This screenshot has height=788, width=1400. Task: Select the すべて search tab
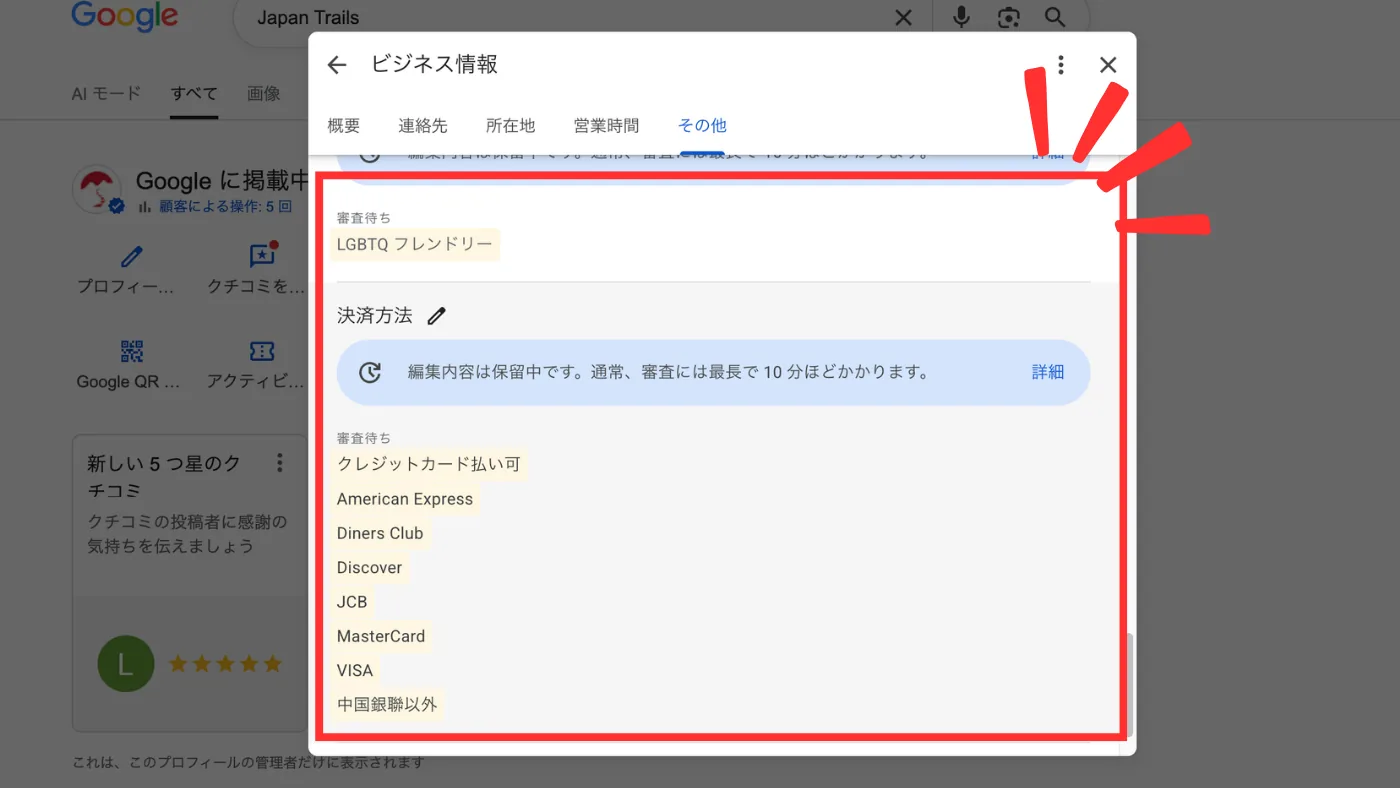point(194,94)
